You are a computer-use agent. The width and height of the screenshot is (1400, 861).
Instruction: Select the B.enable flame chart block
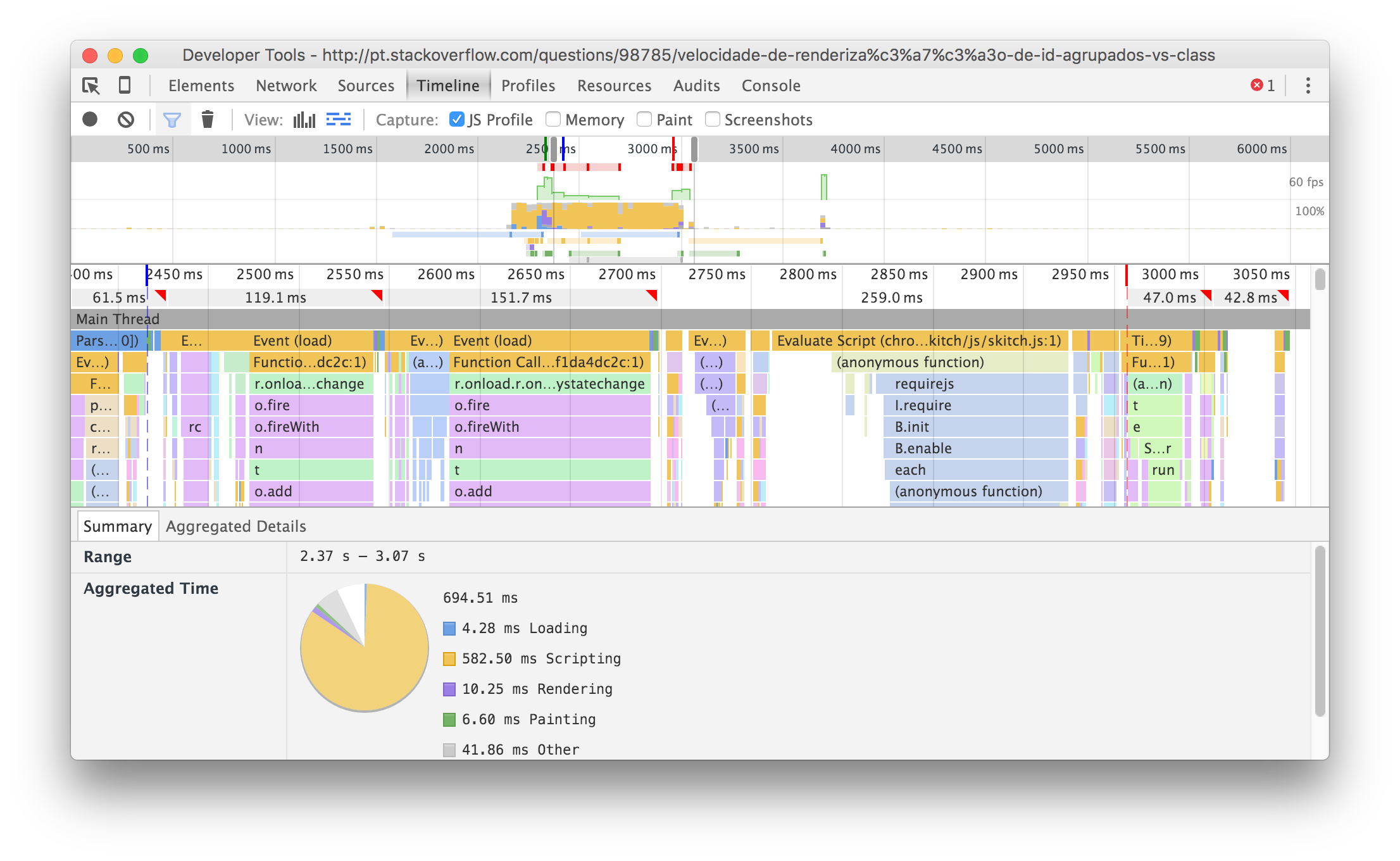coord(975,448)
